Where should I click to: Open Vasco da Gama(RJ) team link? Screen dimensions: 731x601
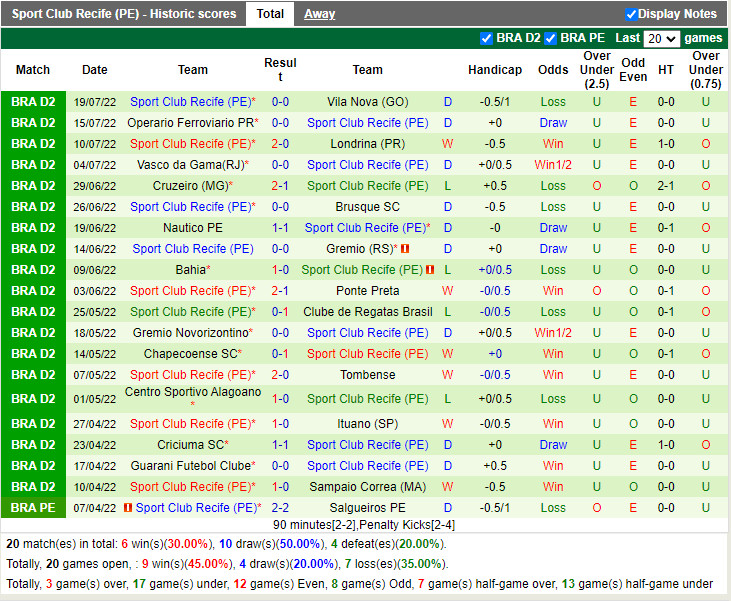tap(190, 165)
